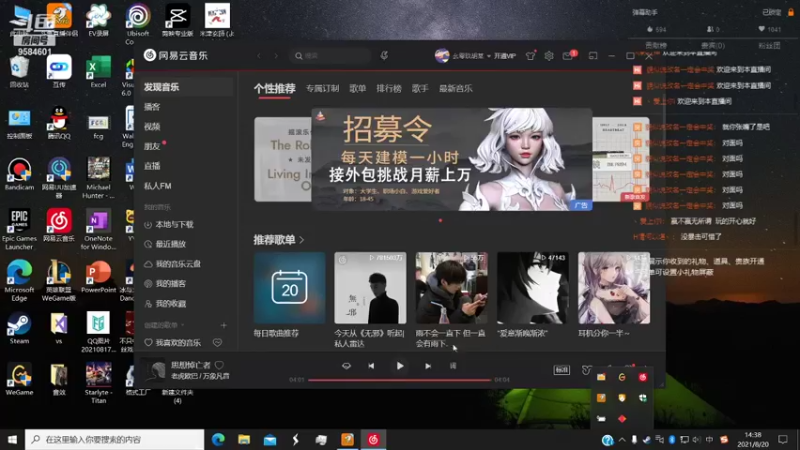Viewport: 800px width, 450px height.
Task: Click the right banner preview card
Action: point(621,159)
